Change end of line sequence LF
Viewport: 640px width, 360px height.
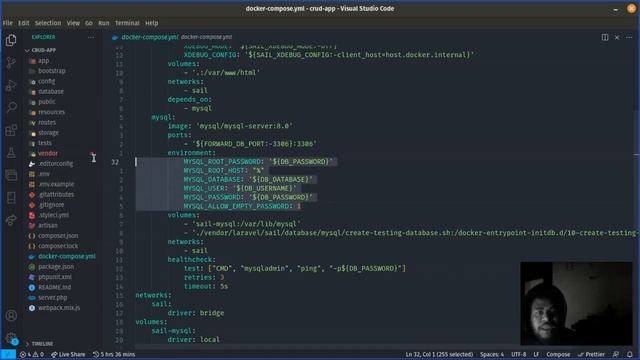(536, 354)
